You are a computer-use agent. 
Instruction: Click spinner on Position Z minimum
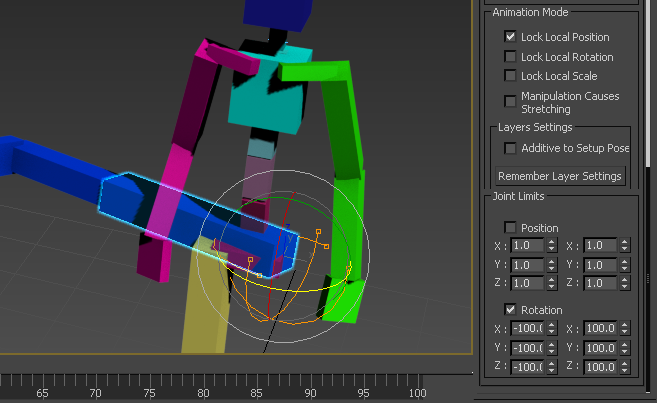(551, 283)
